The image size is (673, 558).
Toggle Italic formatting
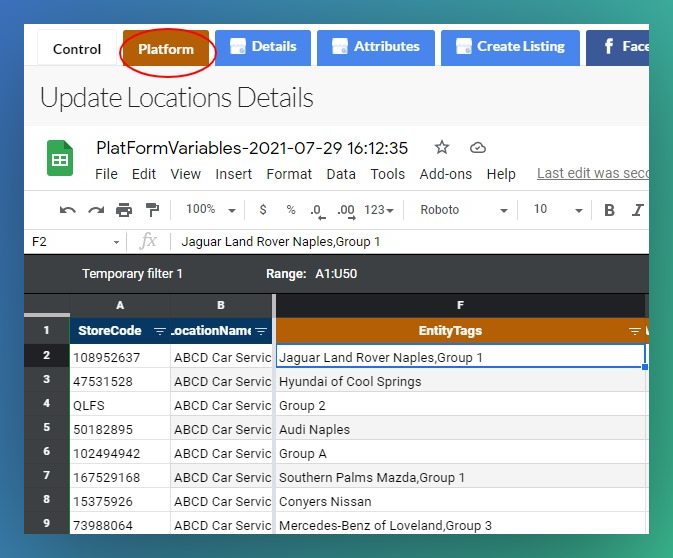[x=638, y=210]
